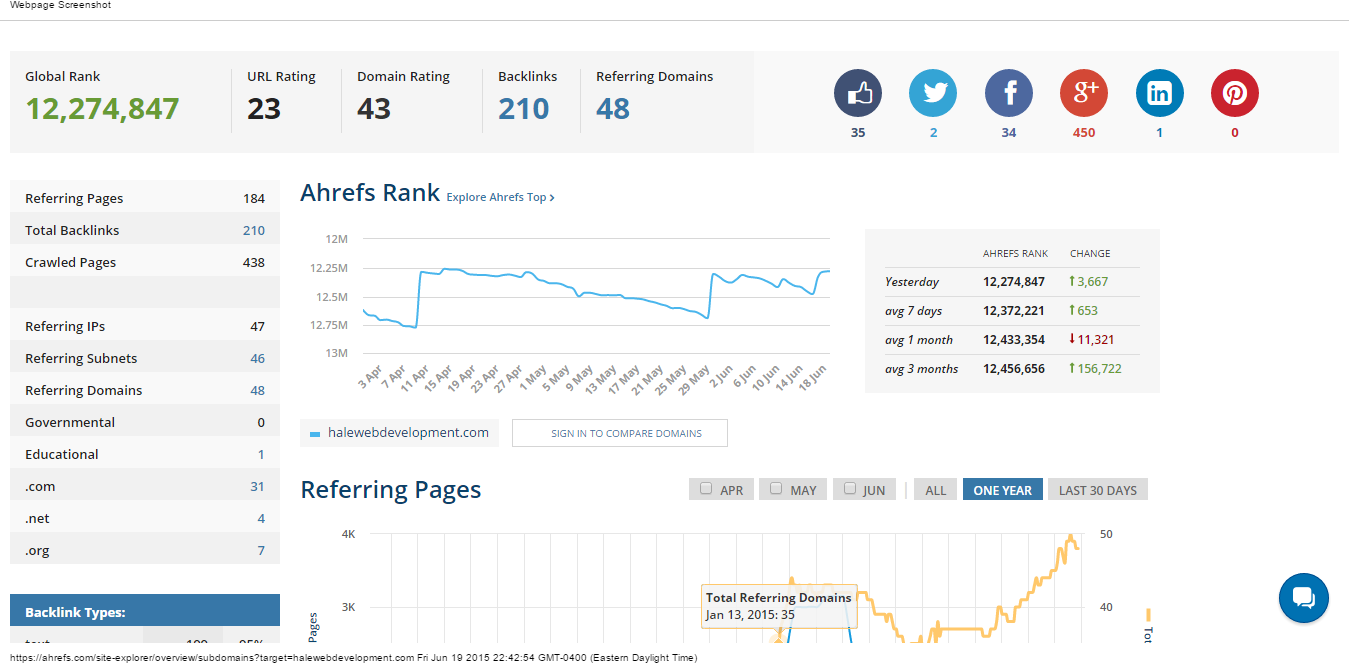Click the Backlinks number in top summary
1349x663 pixels.
pyautogui.click(x=524, y=108)
